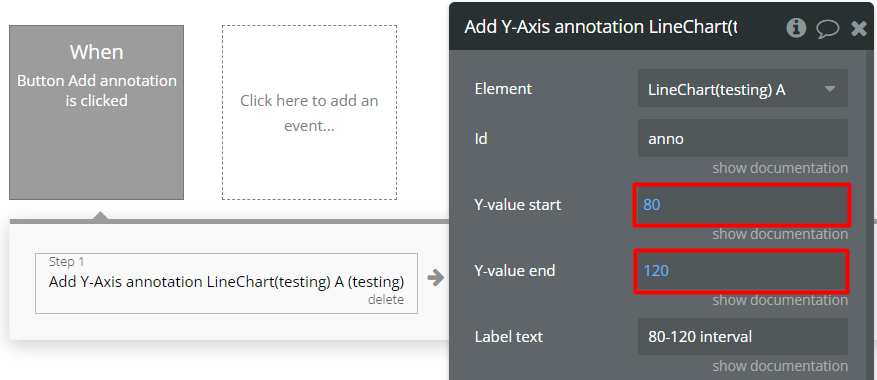Click the Y-value start label
Screen dimensions: 877x380
[517, 205]
